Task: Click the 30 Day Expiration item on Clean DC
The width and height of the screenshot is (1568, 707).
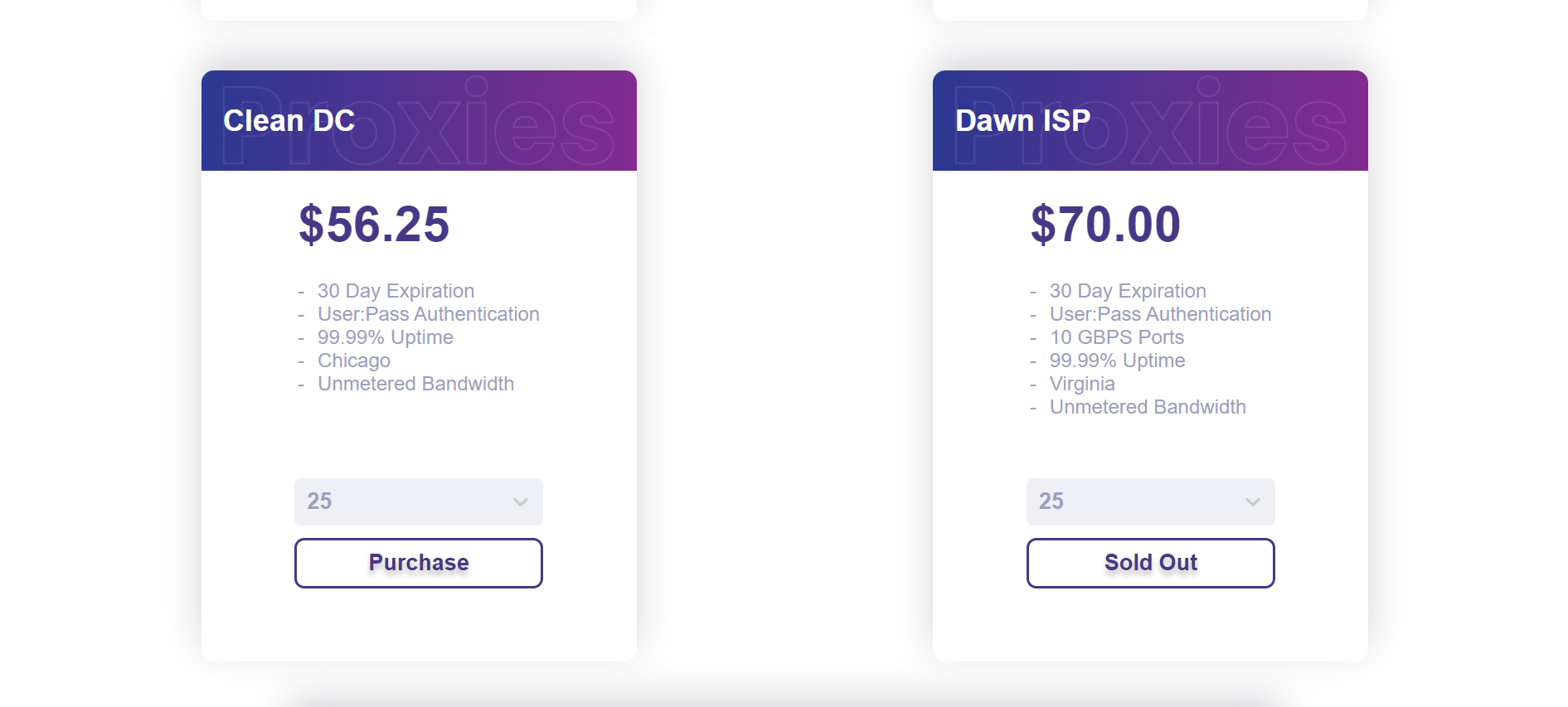Action: (396, 291)
